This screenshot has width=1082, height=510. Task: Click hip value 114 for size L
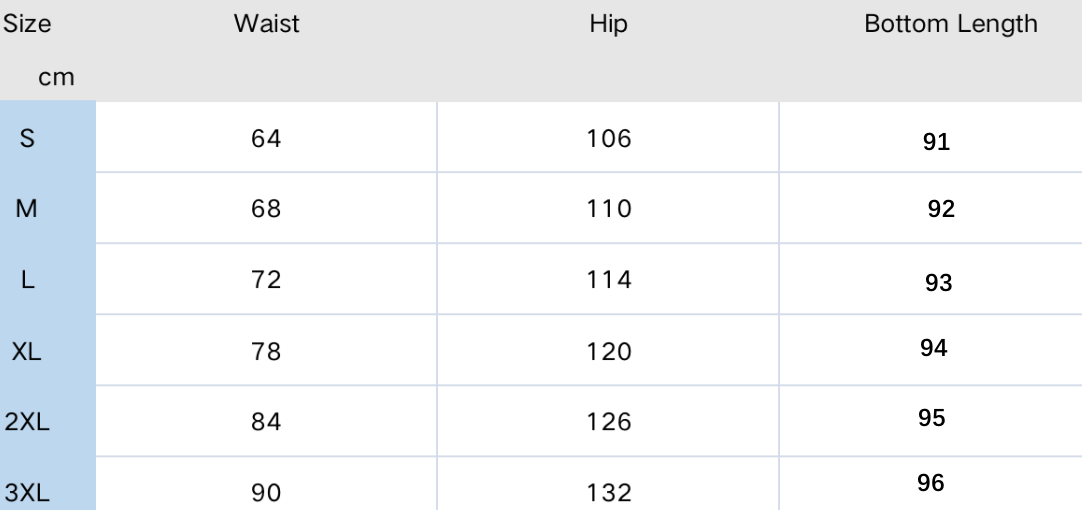point(609,279)
